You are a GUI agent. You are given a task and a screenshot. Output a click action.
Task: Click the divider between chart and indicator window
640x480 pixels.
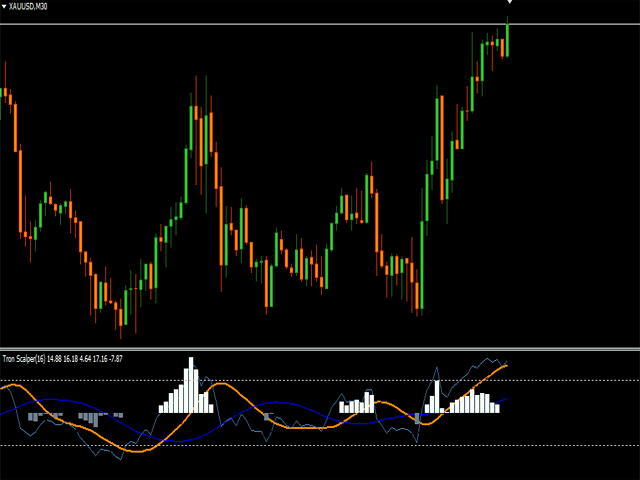point(320,349)
